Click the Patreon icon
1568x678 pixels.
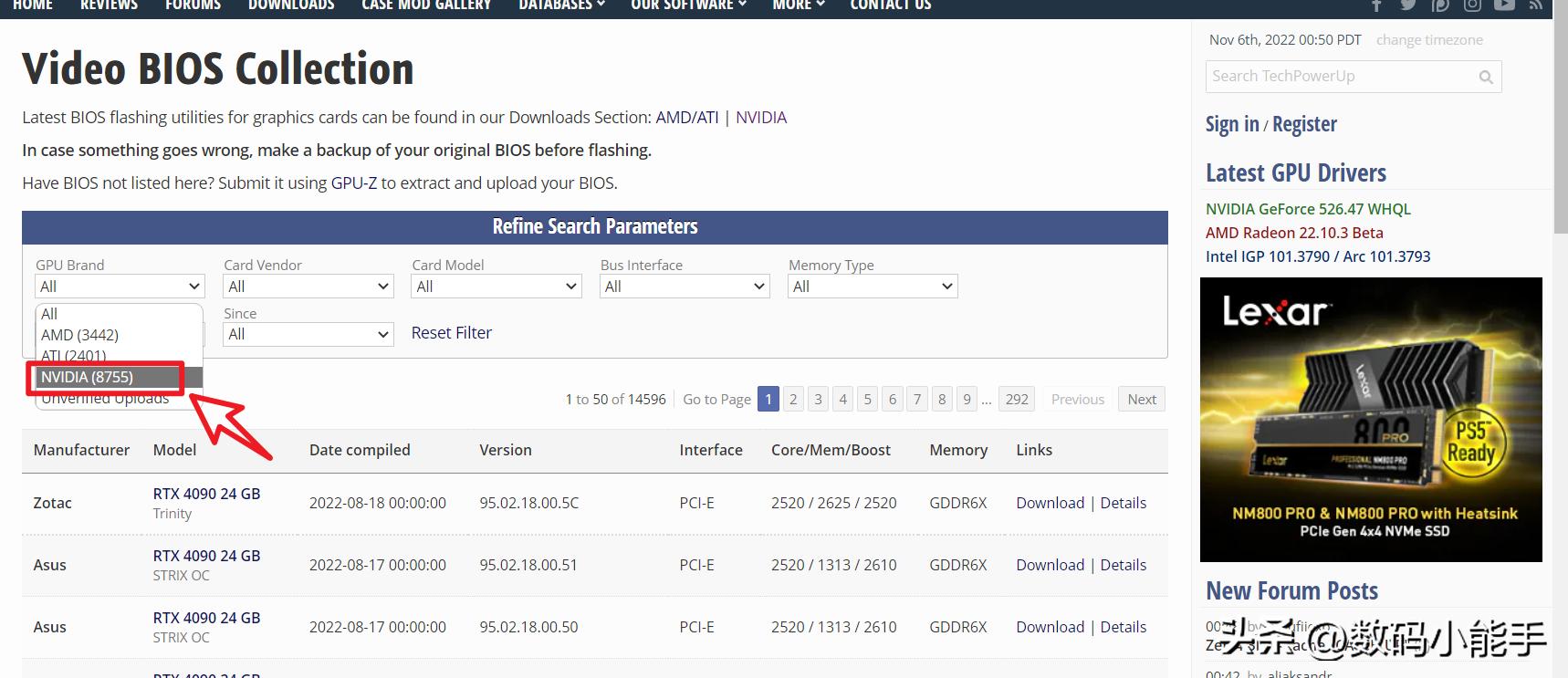tap(1440, 5)
